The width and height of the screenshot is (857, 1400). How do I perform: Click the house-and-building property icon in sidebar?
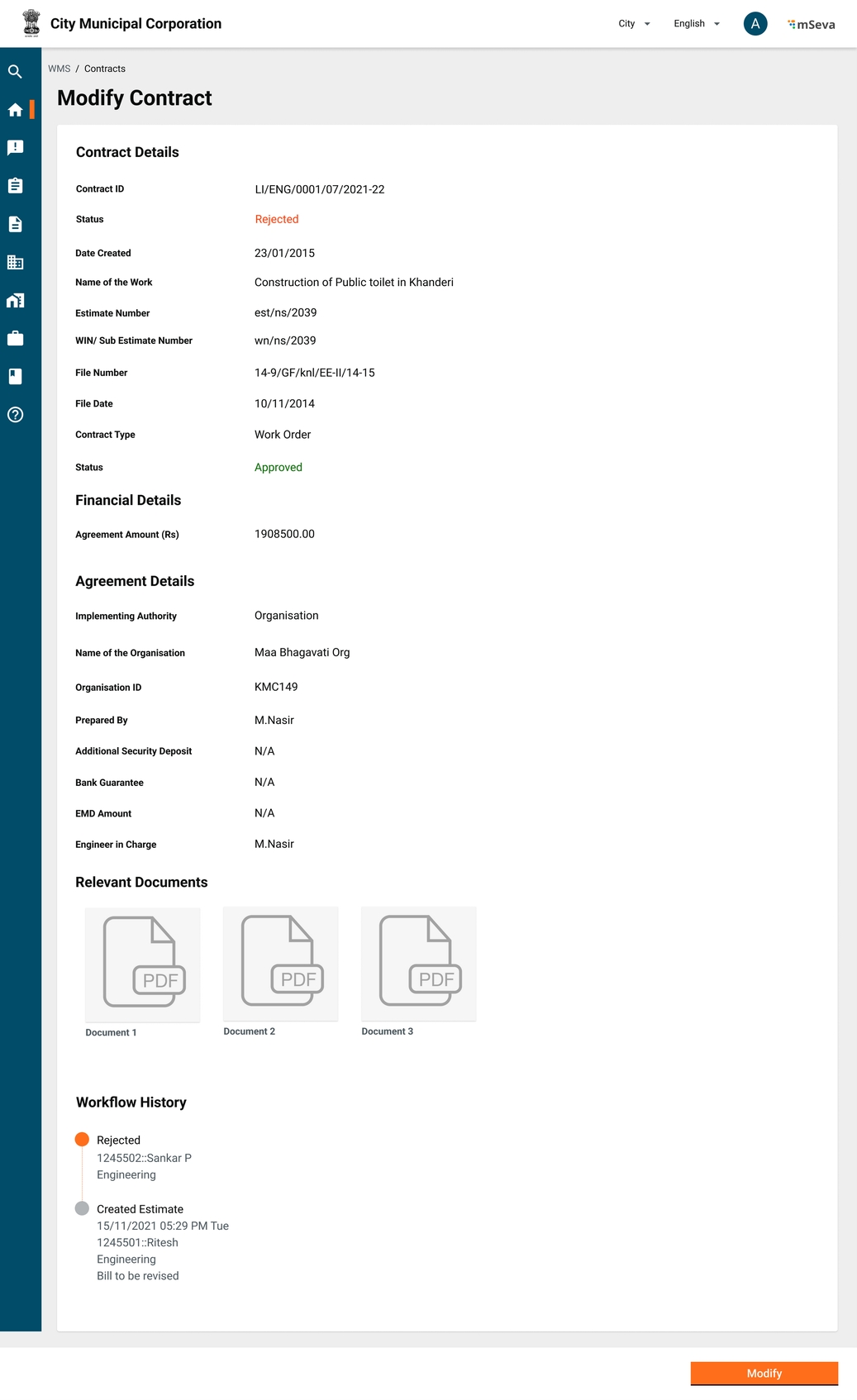click(15, 301)
